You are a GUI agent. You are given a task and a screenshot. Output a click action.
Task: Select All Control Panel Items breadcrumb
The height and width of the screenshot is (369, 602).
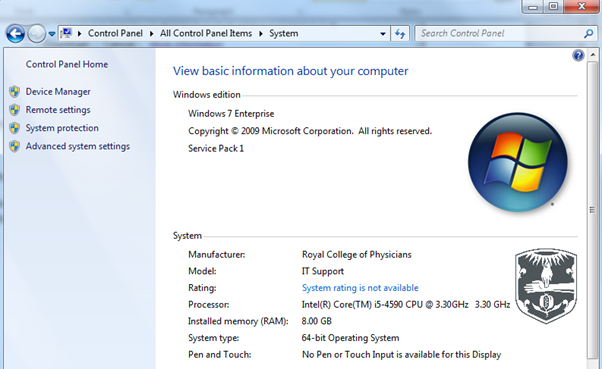point(206,33)
